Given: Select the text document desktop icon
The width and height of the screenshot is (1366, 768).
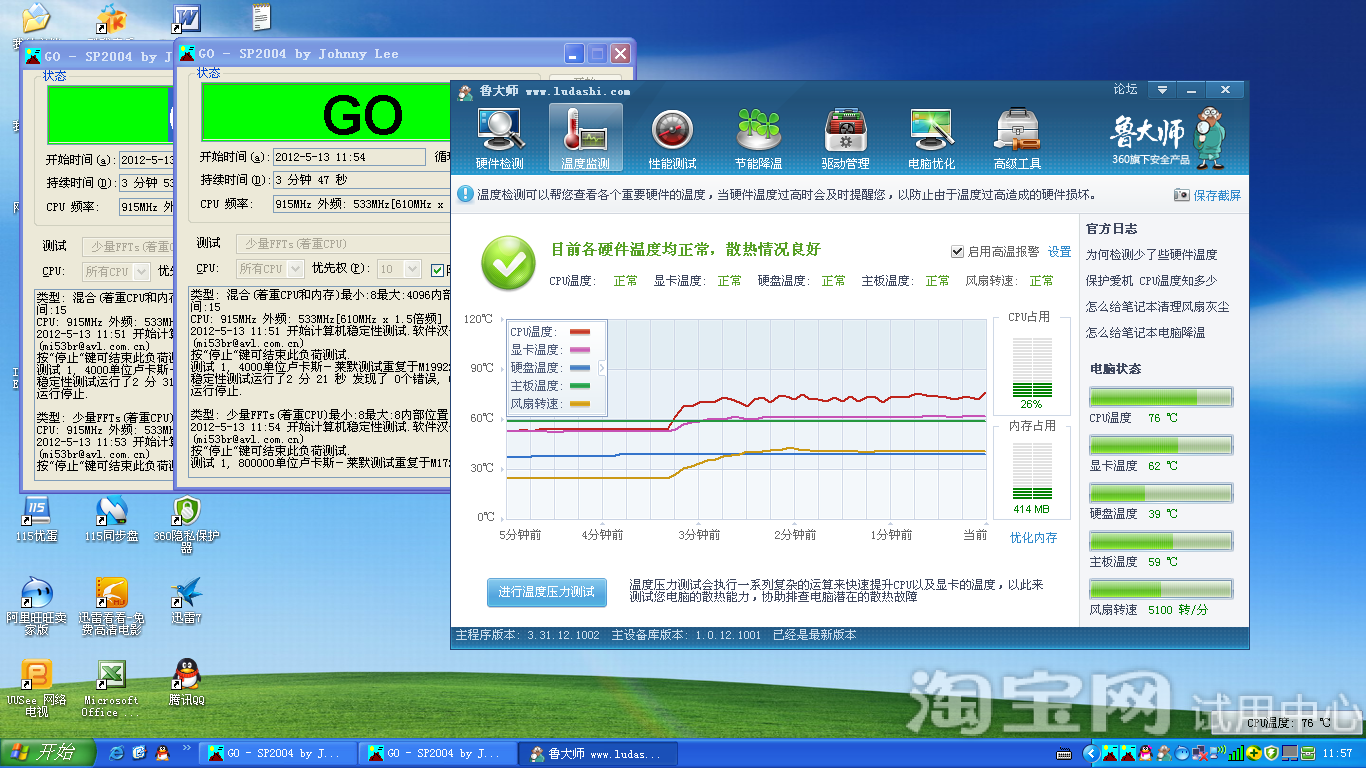Looking at the screenshot, I should click(261, 17).
